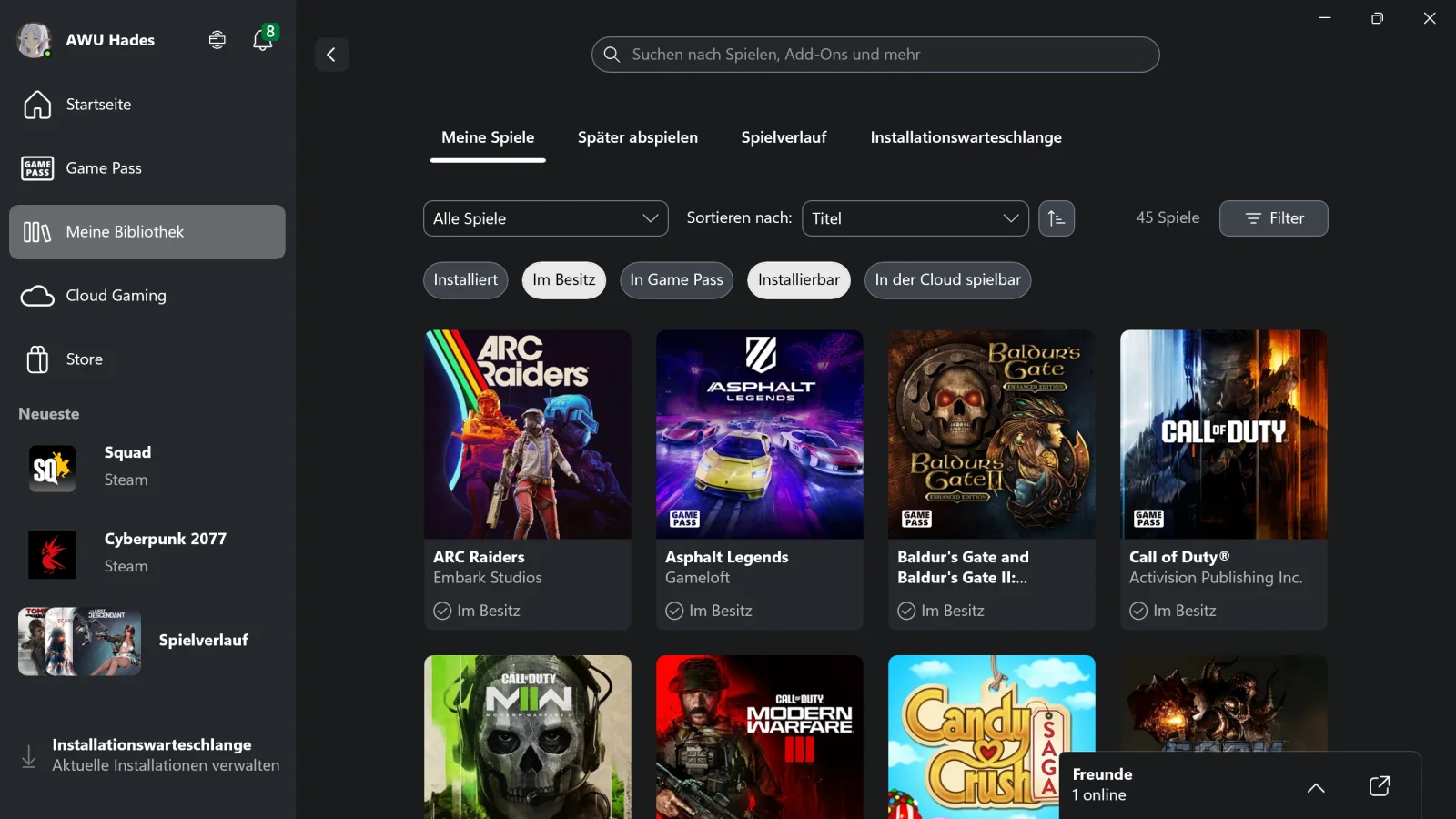This screenshot has height=819, width=1456.
Task: Open the Baldur's Gate cover art
Action: (x=992, y=434)
